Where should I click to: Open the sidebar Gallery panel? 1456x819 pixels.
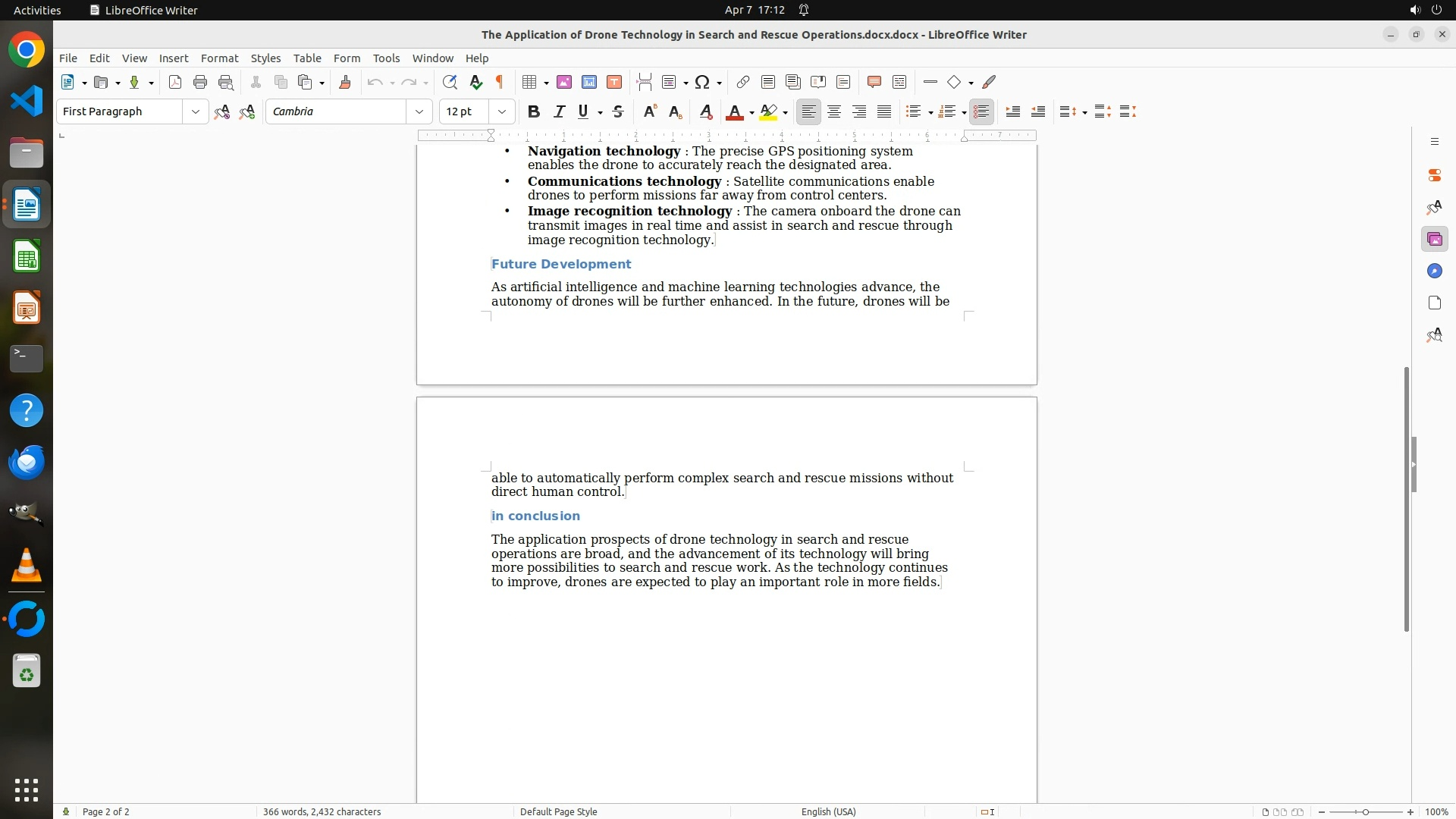coord(1434,240)
